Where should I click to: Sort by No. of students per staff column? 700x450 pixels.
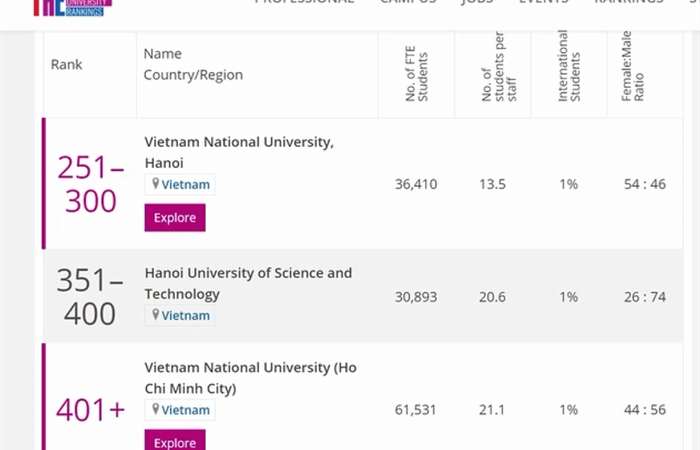(x=499, y=67)
